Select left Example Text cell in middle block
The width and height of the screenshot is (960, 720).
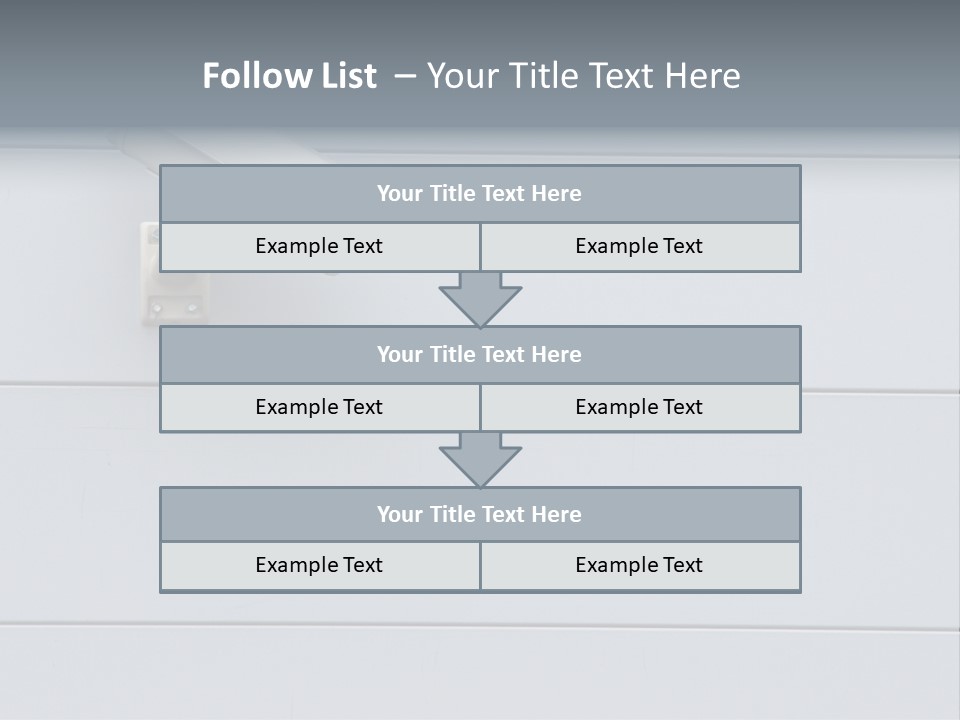tap(319, 408)
